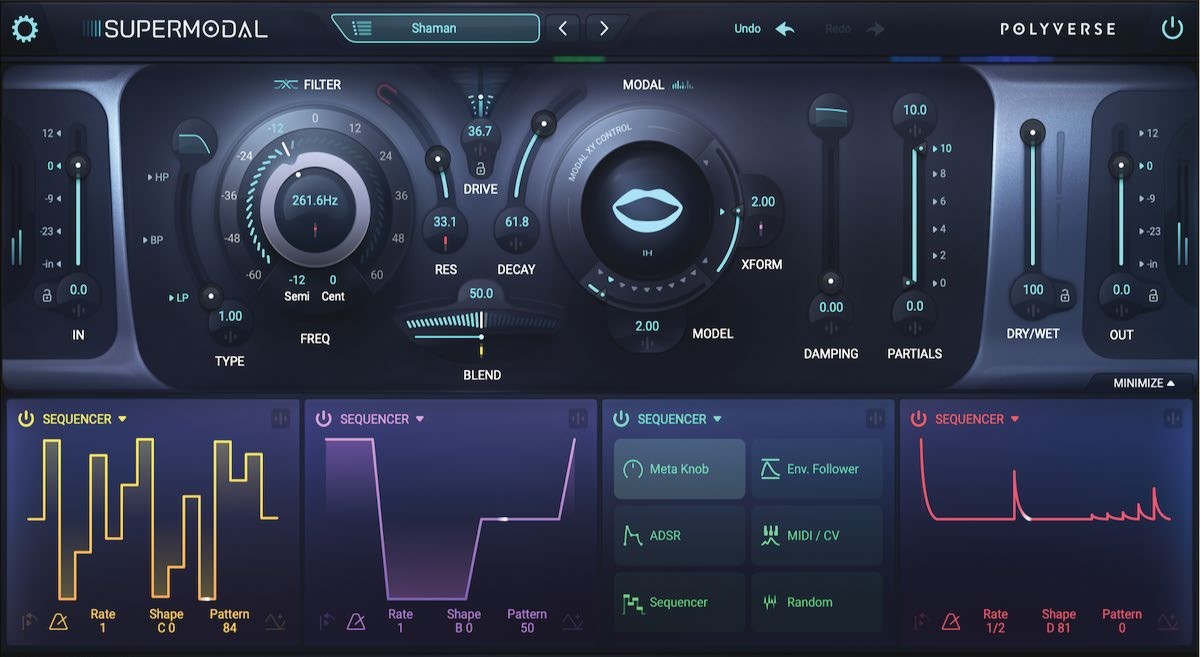Click the low-pass filter shape icon
Viewport: 1200px width, 657px height.
(195, 144)
